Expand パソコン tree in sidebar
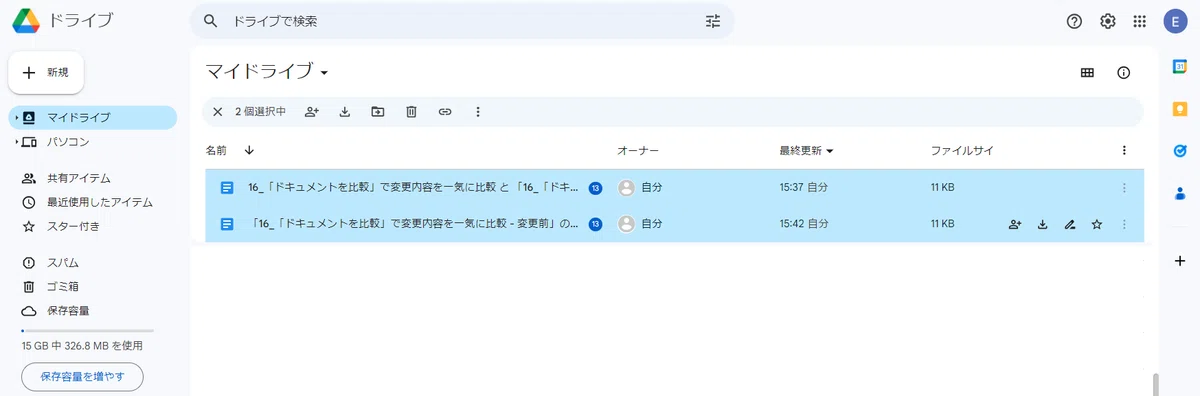 pyautogui.click(x=16, y=142)
